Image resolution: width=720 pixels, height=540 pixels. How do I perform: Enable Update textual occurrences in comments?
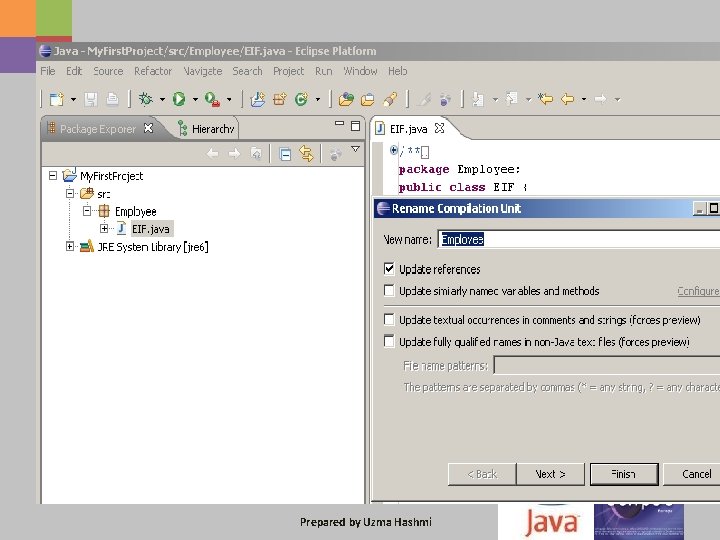click(389, 319)
